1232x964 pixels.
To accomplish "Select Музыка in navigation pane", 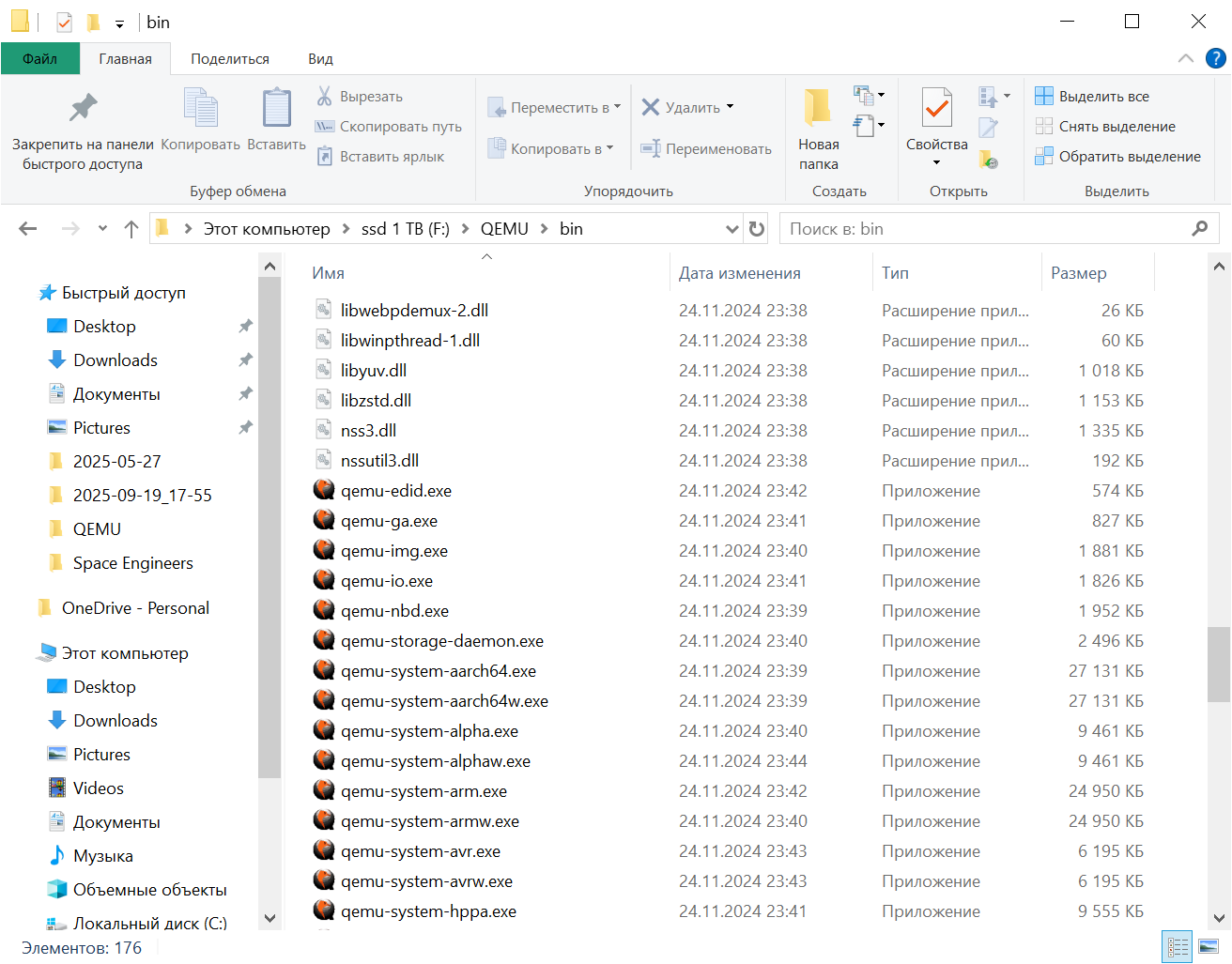I will click(x=103, y=856).
